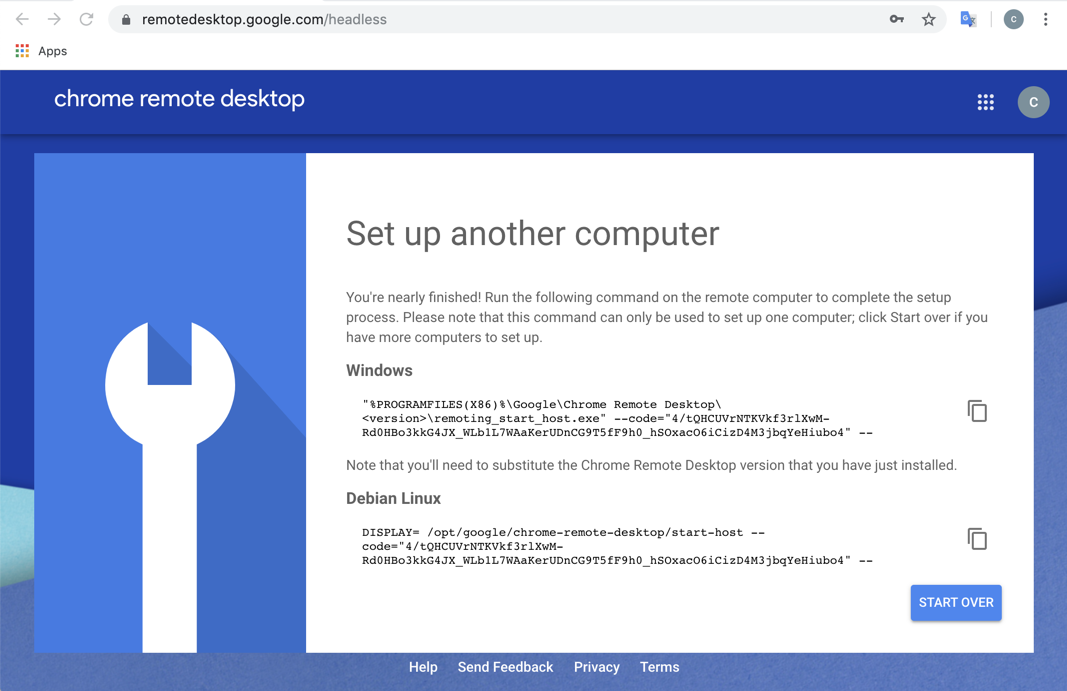Screen dimensions: 1067x691
Task: Open the Help link
Action: (x=423, y=667)
